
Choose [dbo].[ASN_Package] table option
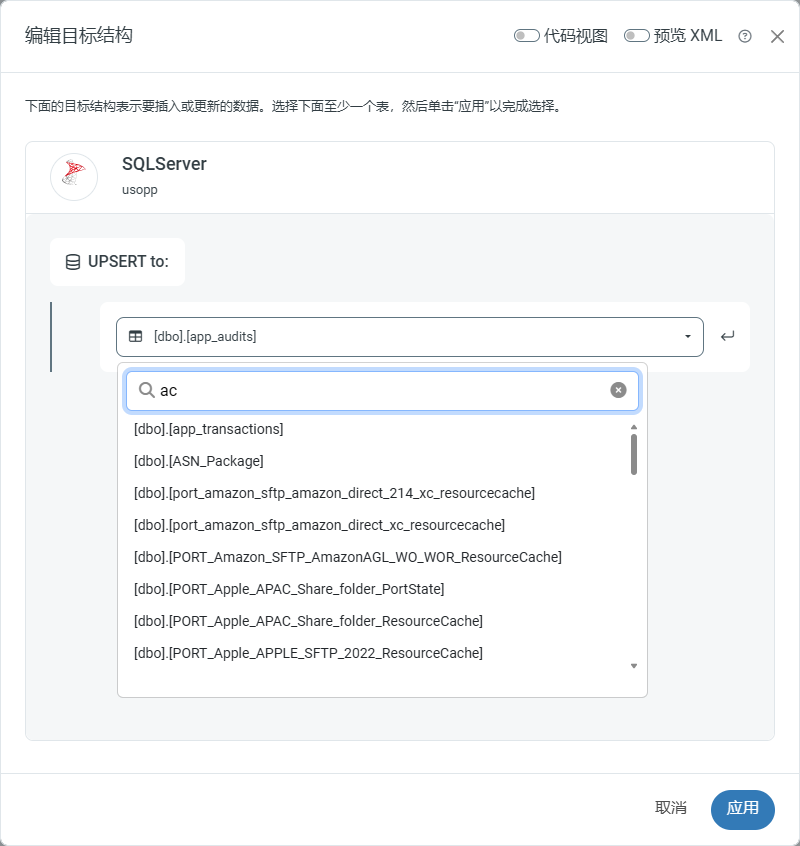click(199, 461)
